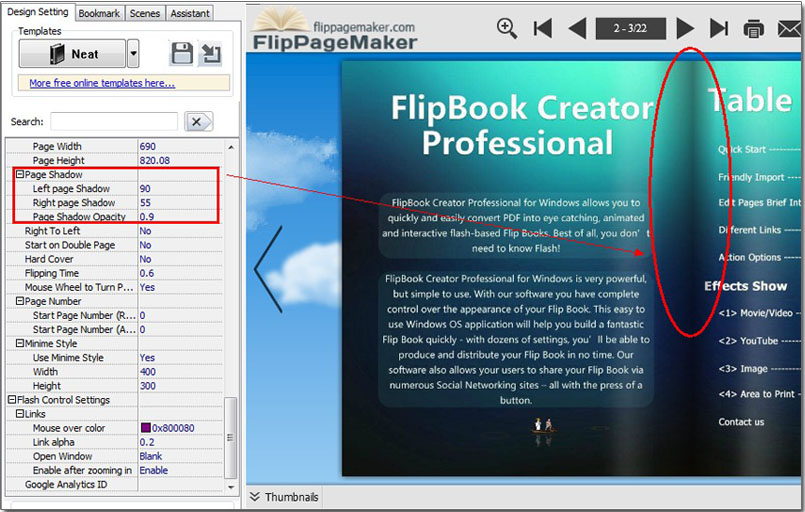Go to previous page arrow
805x512 pixels.
click(578, 28)
